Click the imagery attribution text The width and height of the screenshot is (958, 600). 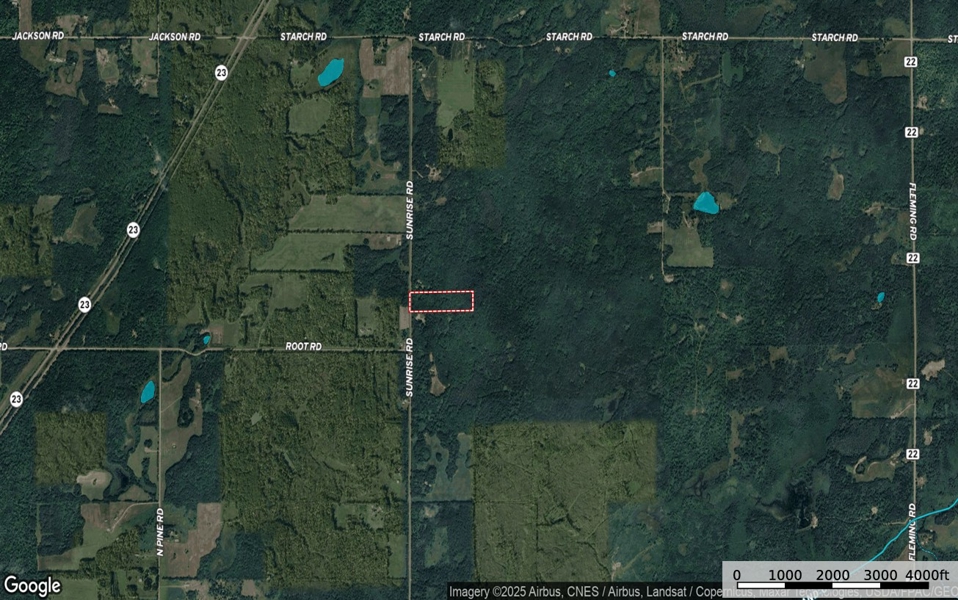coord(585,591)
